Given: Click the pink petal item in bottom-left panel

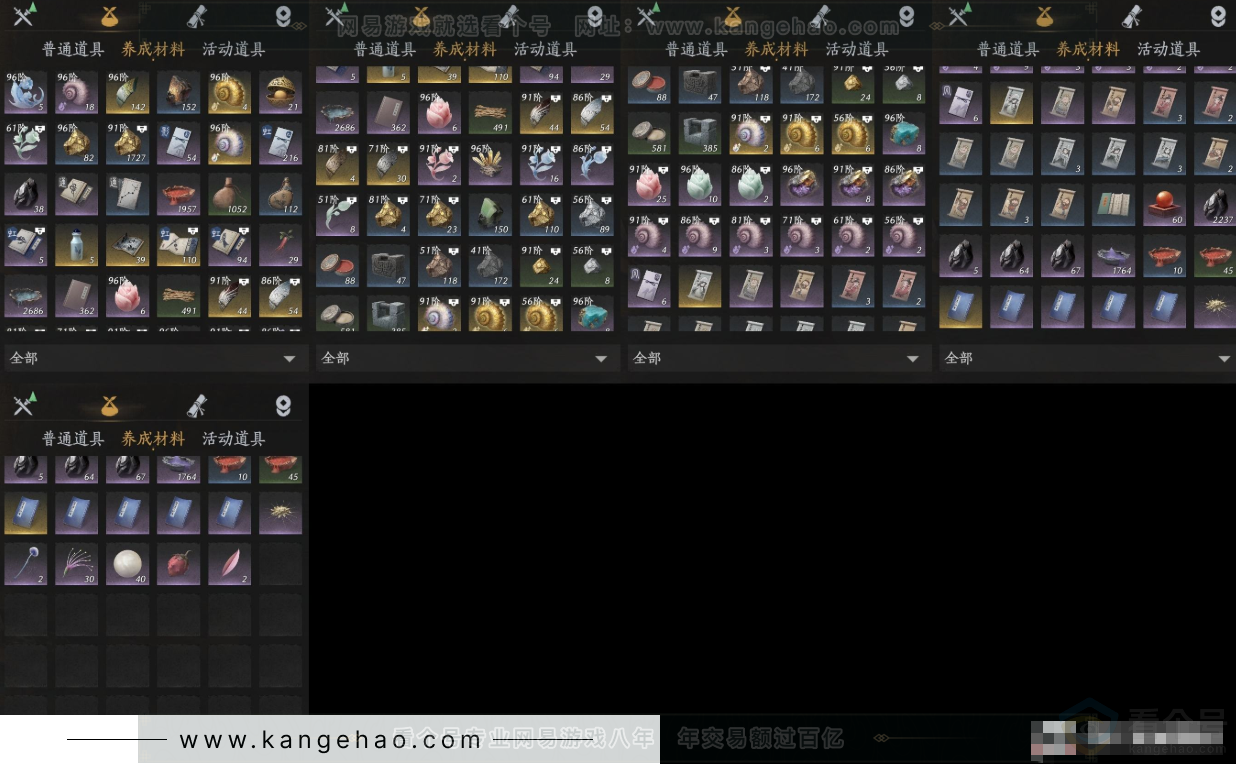Looking at the screenshot, I should (229, 564).
